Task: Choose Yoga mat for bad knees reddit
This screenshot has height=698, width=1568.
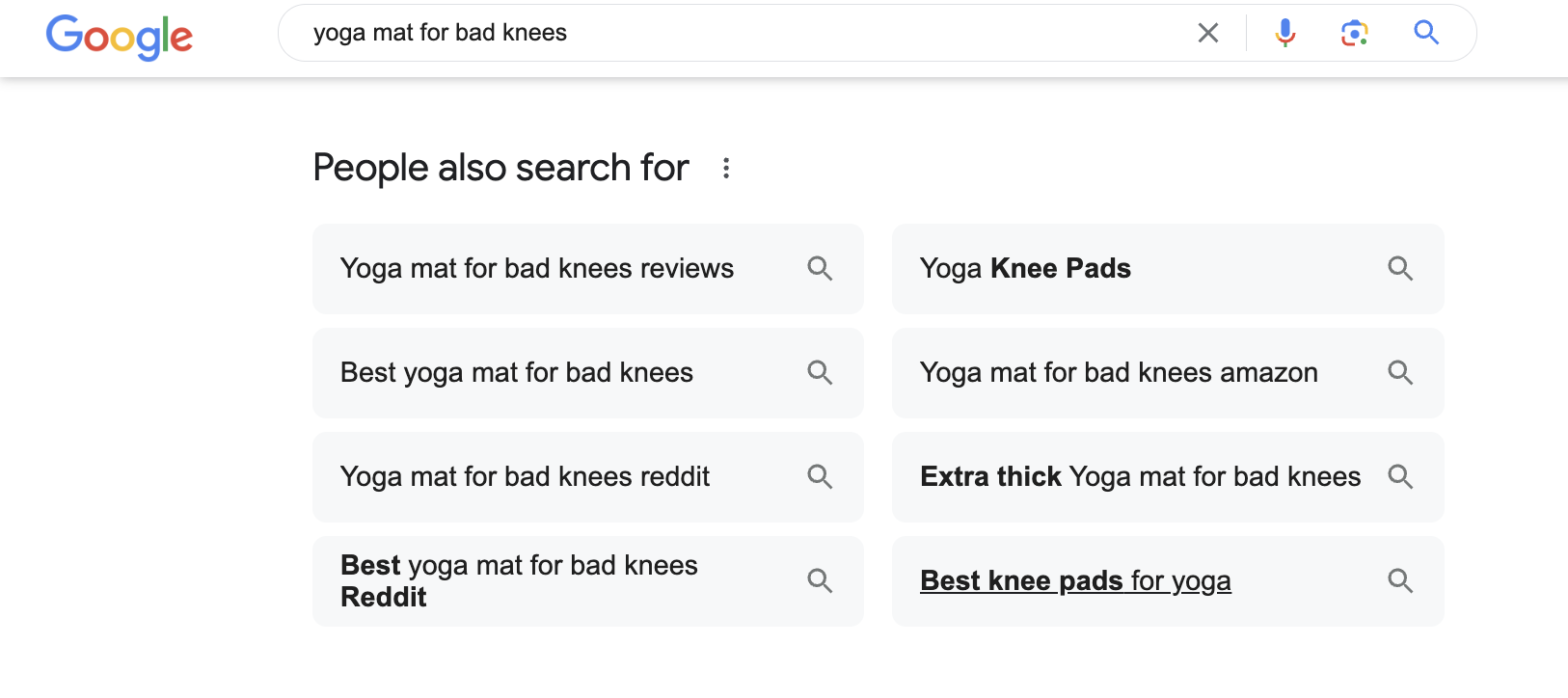Action: tap(588, 477)
